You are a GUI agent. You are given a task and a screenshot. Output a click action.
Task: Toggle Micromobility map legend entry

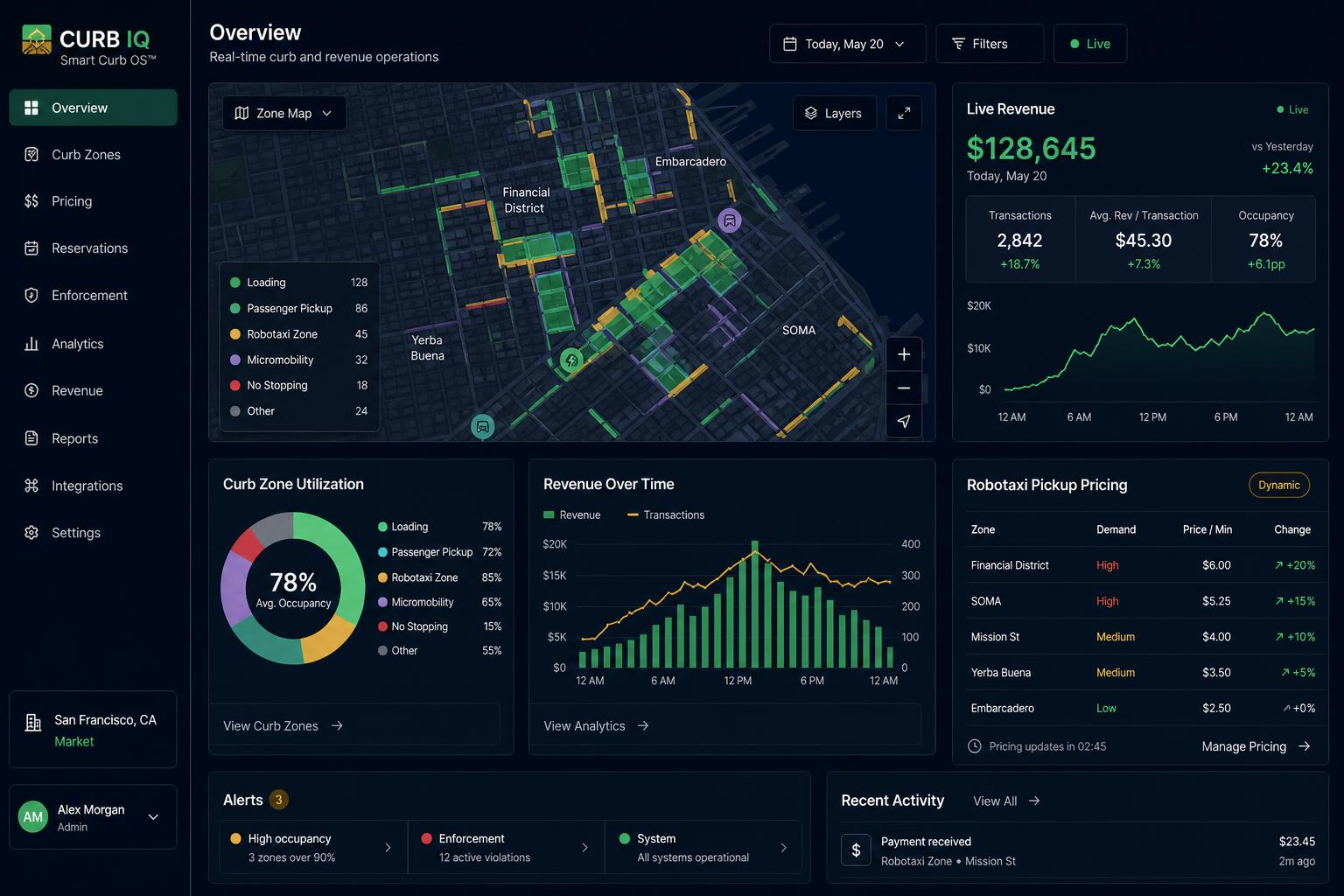pyautogui.click(x=298, y=360)
